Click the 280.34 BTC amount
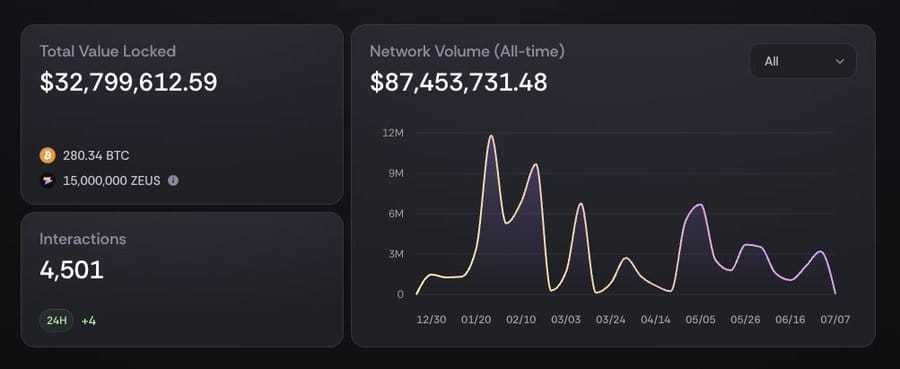900x369 pixels. (x=96, y=156)
